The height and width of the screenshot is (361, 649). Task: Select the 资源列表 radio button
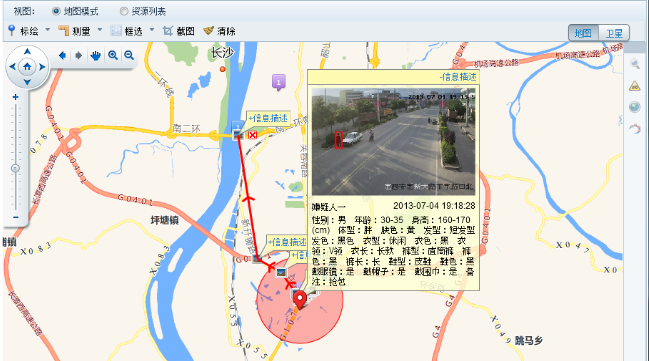(123, 11)
